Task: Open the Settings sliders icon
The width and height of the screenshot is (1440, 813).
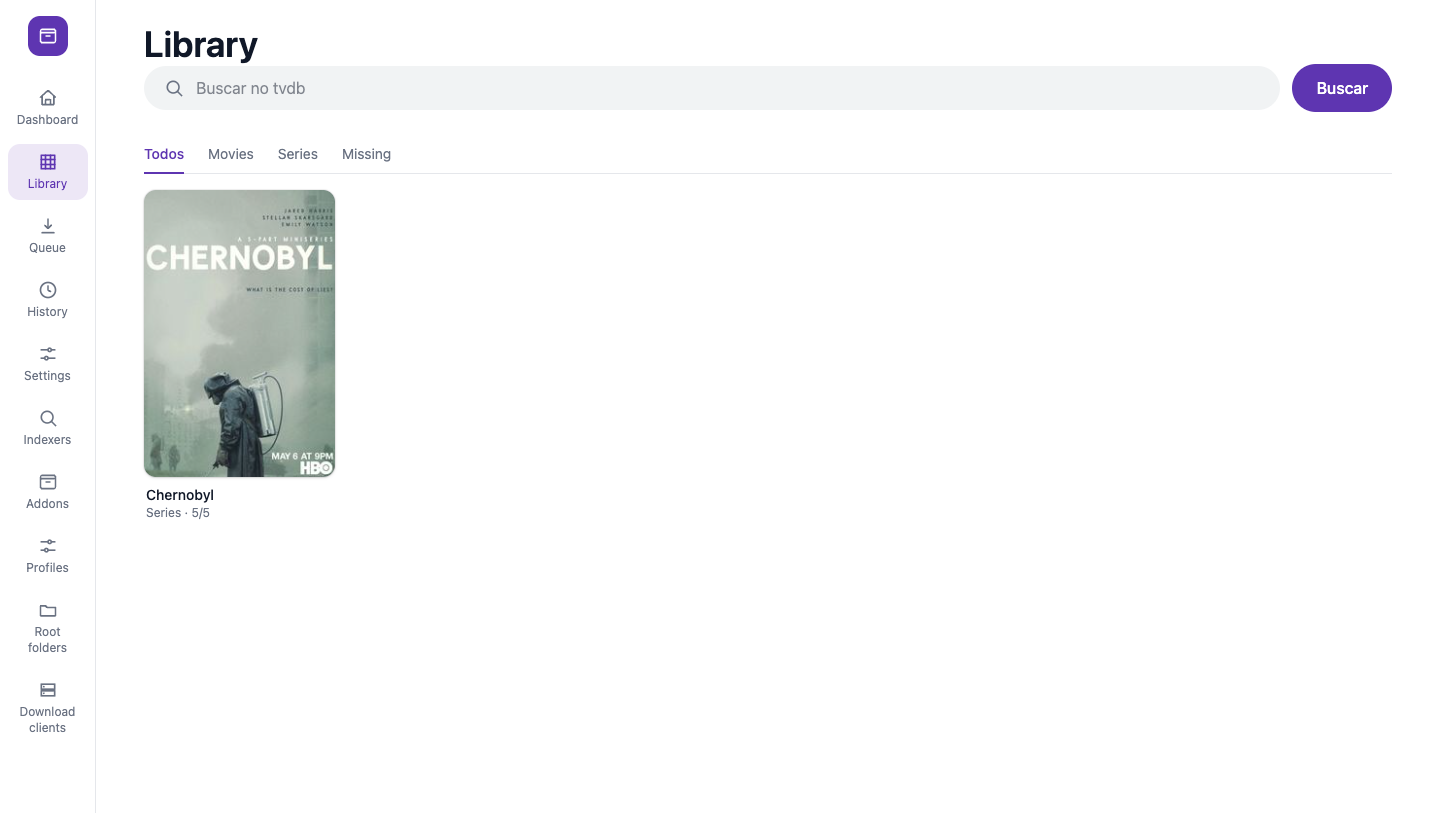Action: pos(48,354)
